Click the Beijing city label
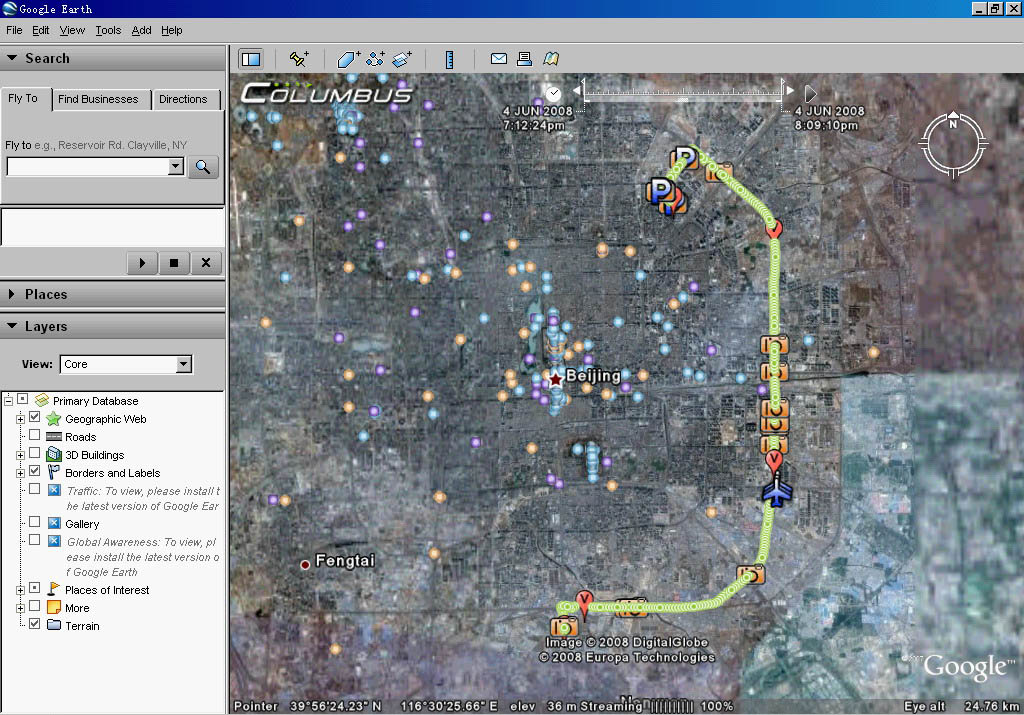Screen dimensions: 1024x715 (x=593, y=375)
